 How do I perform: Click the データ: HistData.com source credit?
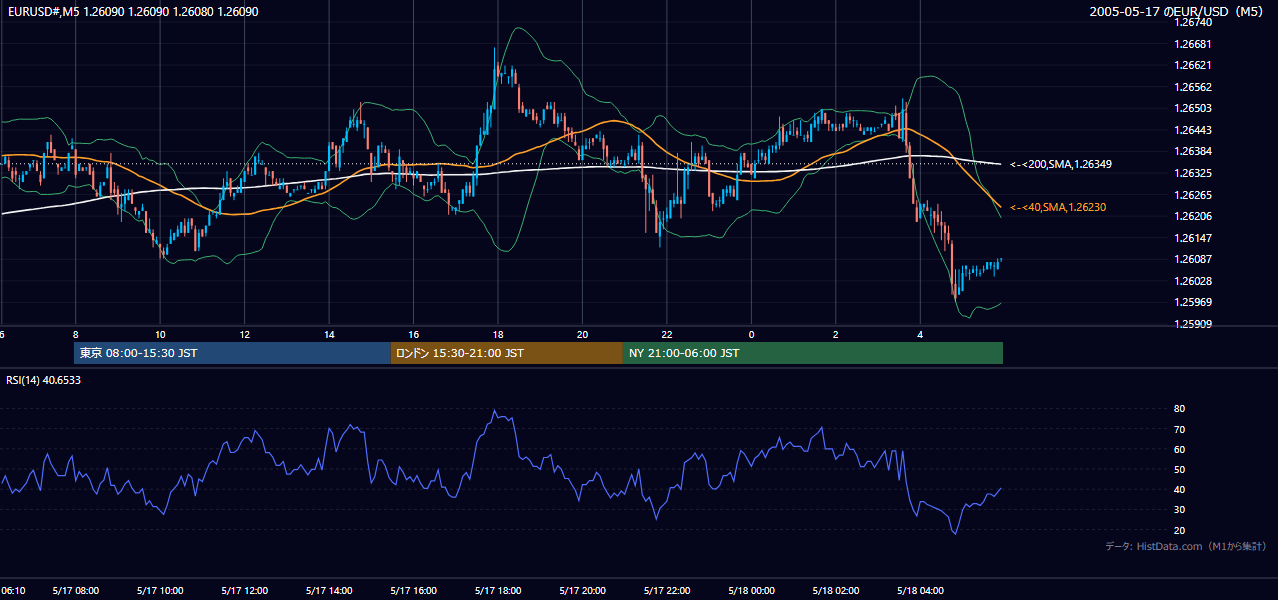[x=1185, y=547]
